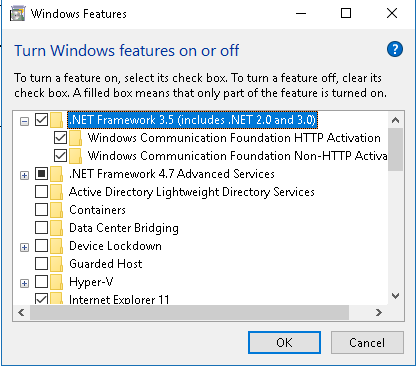Click the folder icon beside Hyper-V
The height and width of the screenshot is (366, 416).
pos(57,282)
